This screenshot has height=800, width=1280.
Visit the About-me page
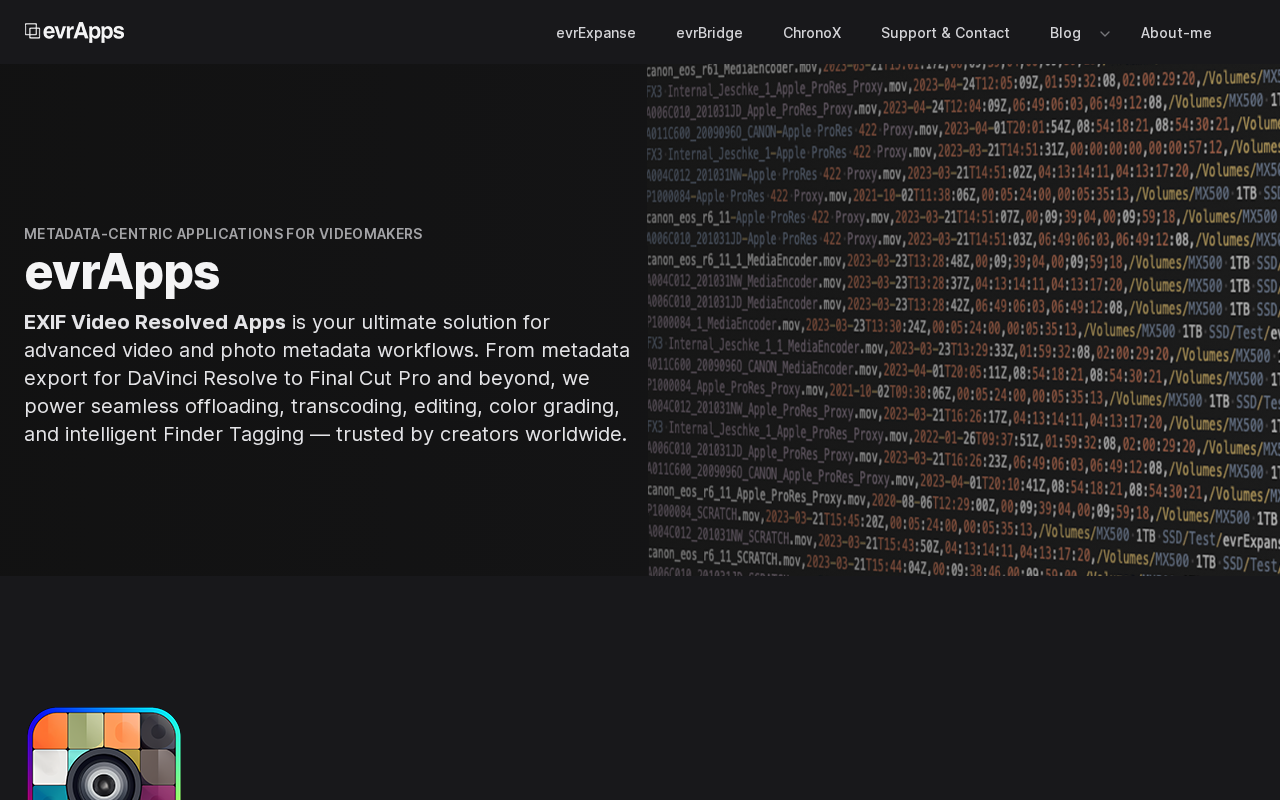[x=1176, y=33]
